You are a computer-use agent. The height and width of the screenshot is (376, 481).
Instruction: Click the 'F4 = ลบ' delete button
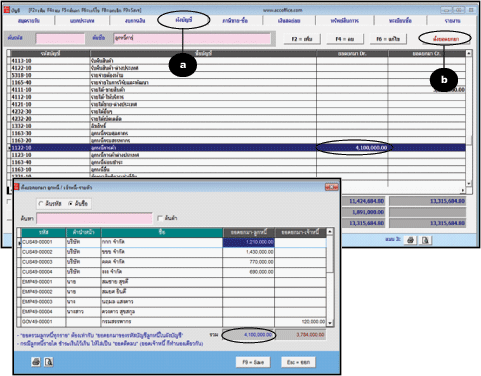pyautogui.click(x=345, y=39)
